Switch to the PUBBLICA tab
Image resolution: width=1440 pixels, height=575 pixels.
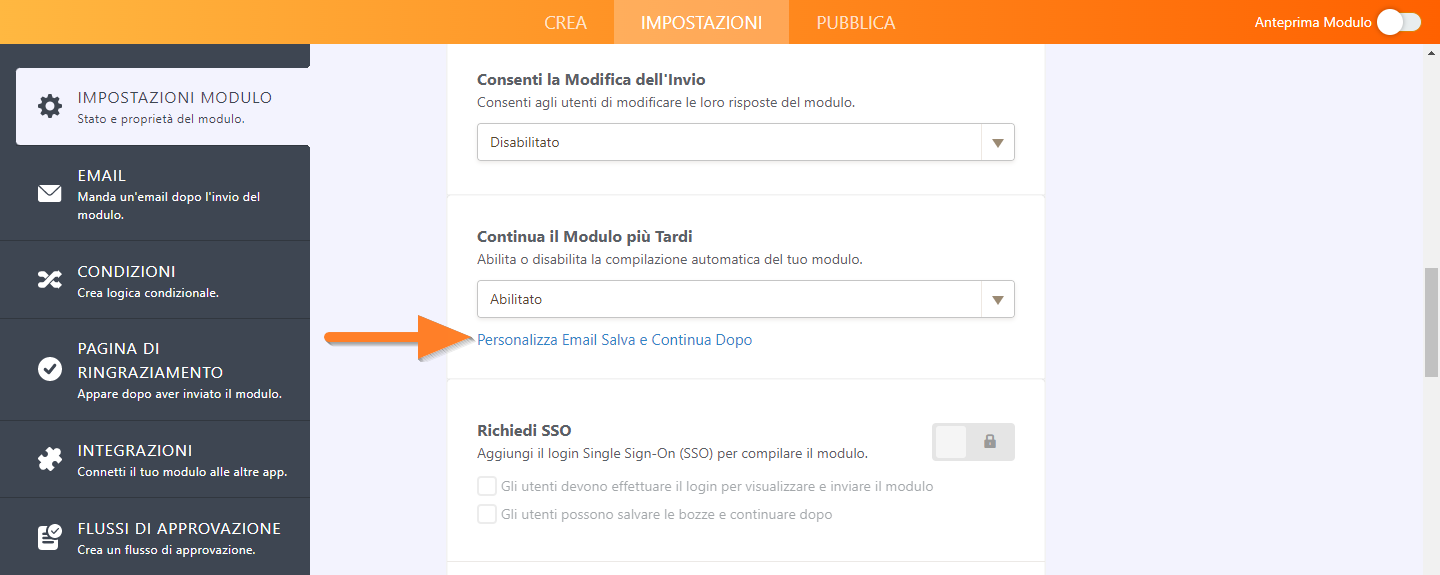[856, 22]
